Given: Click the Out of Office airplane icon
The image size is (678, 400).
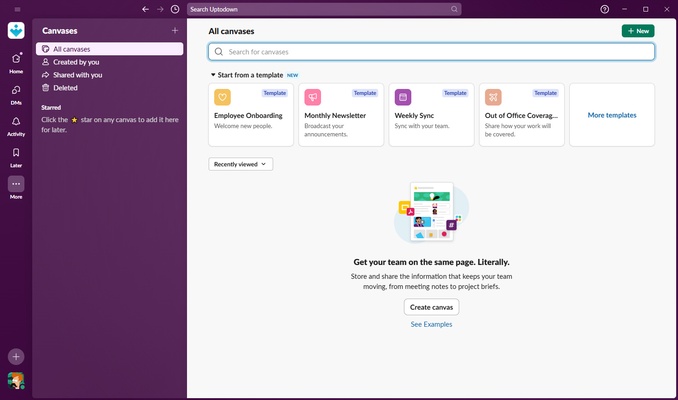Looking at the screenshot, I should point(493,97).
